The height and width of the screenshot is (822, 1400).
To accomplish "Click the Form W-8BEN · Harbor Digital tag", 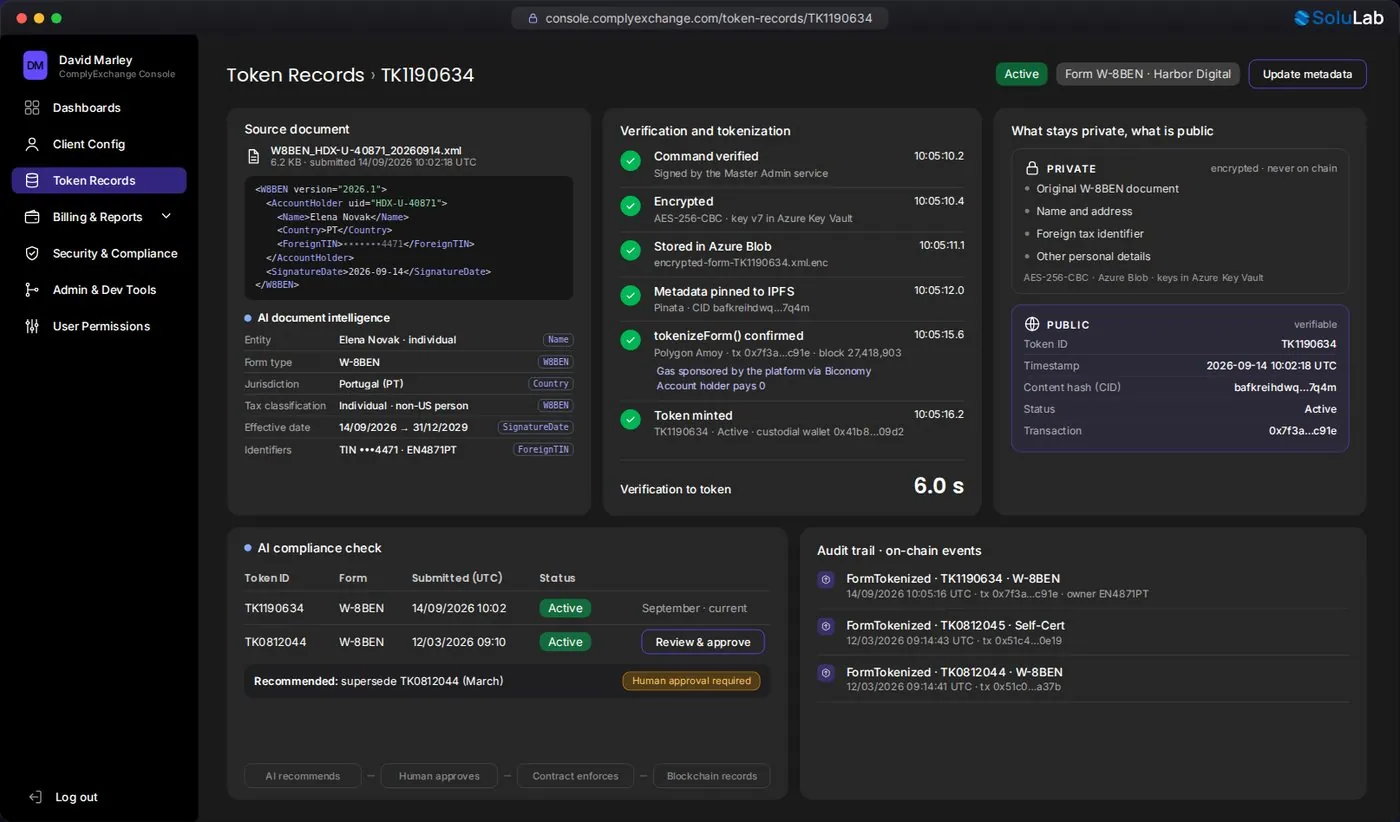I will pyautogui.click(x=1148, y=74).
